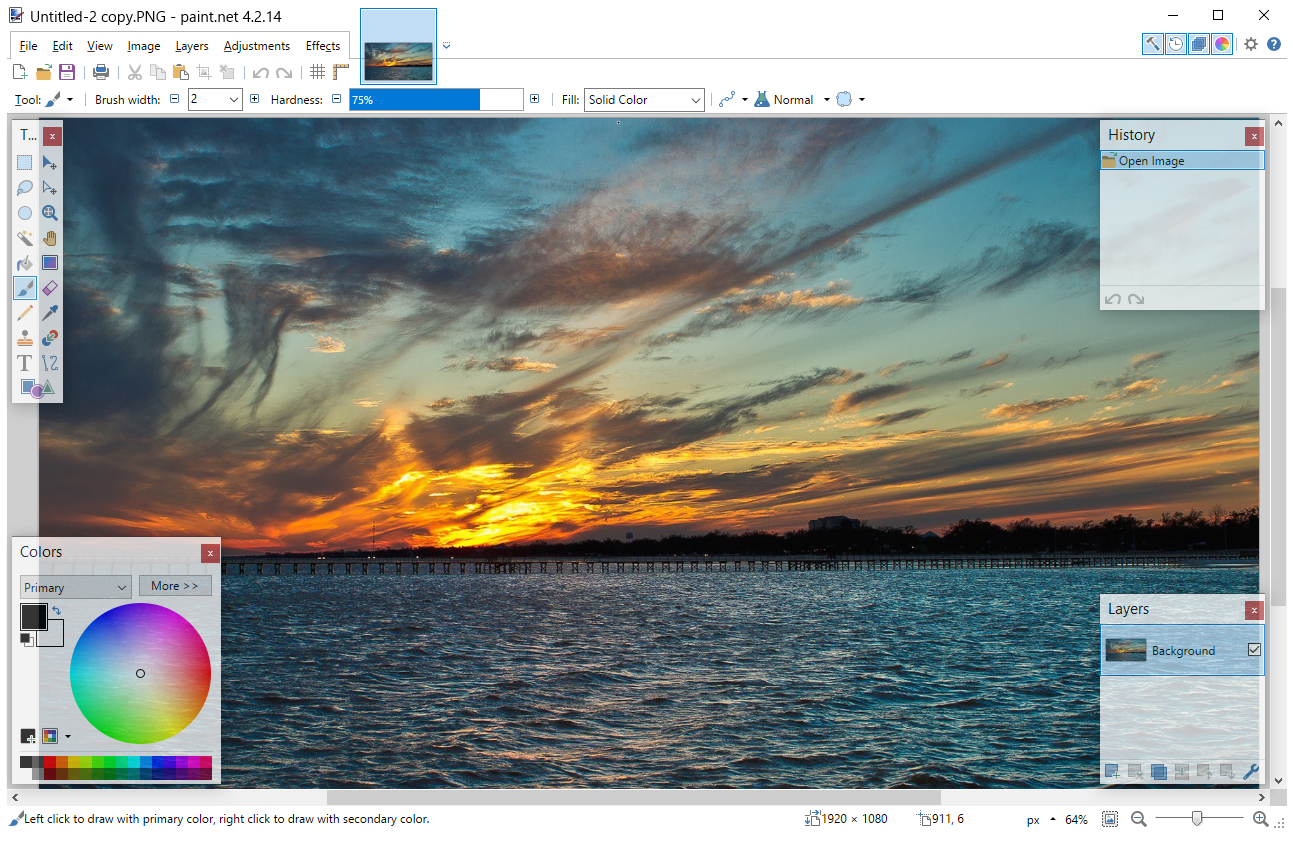Click the Add color to palette icon

click(x=28, y=736)
